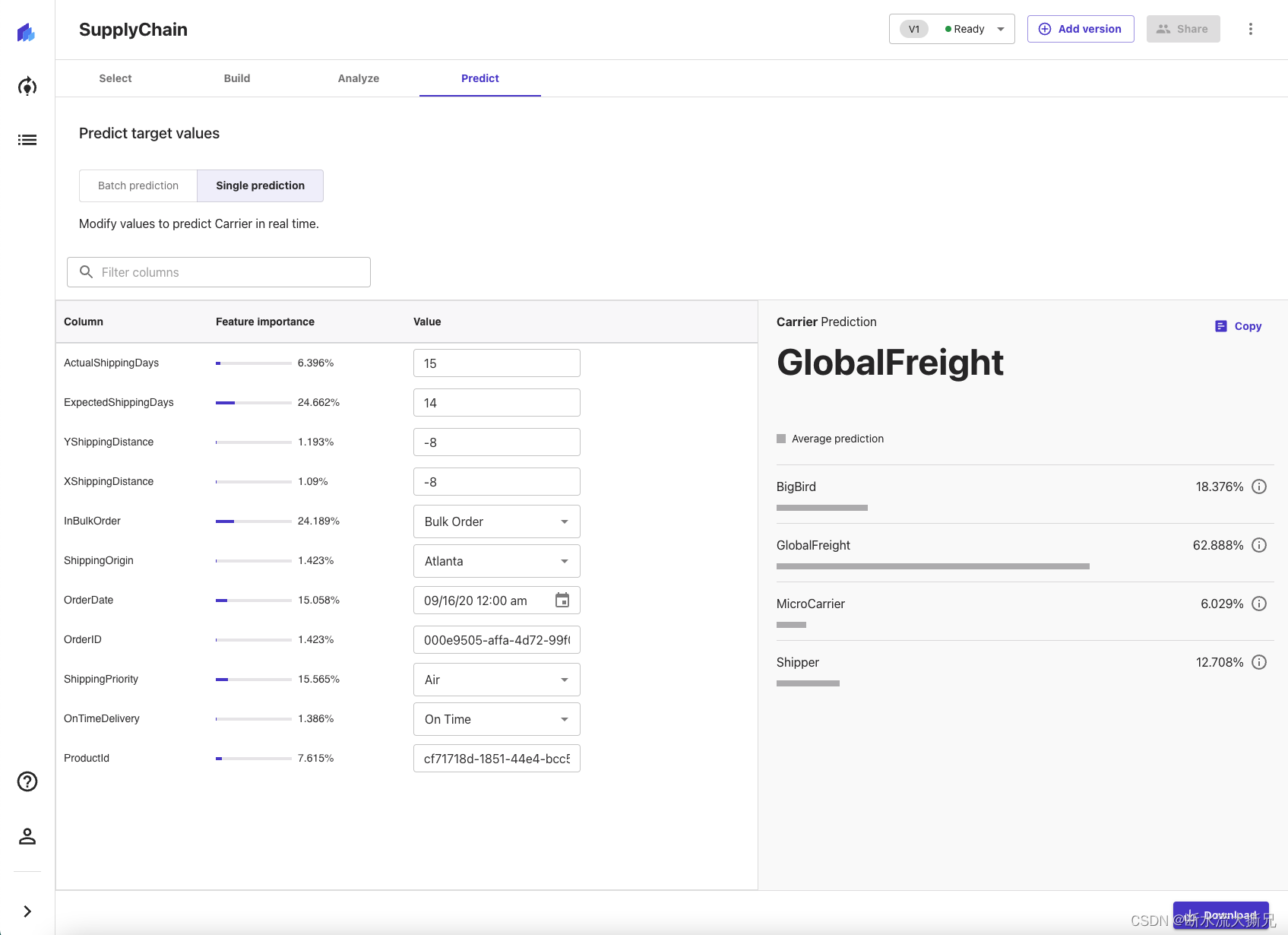Open the InBulkOrder Bulk Order dropdown
Screen dimensions: 1288x935
[x=497, y=521]
